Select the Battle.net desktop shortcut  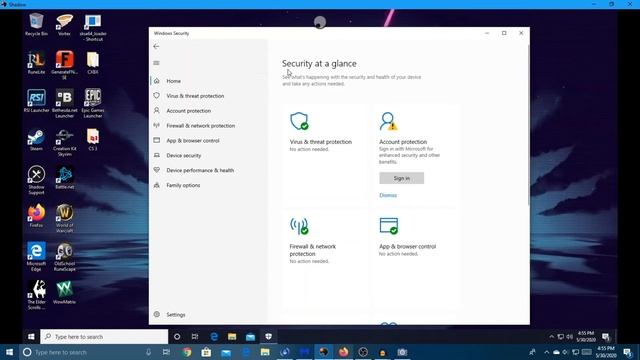tap(64, 178)
